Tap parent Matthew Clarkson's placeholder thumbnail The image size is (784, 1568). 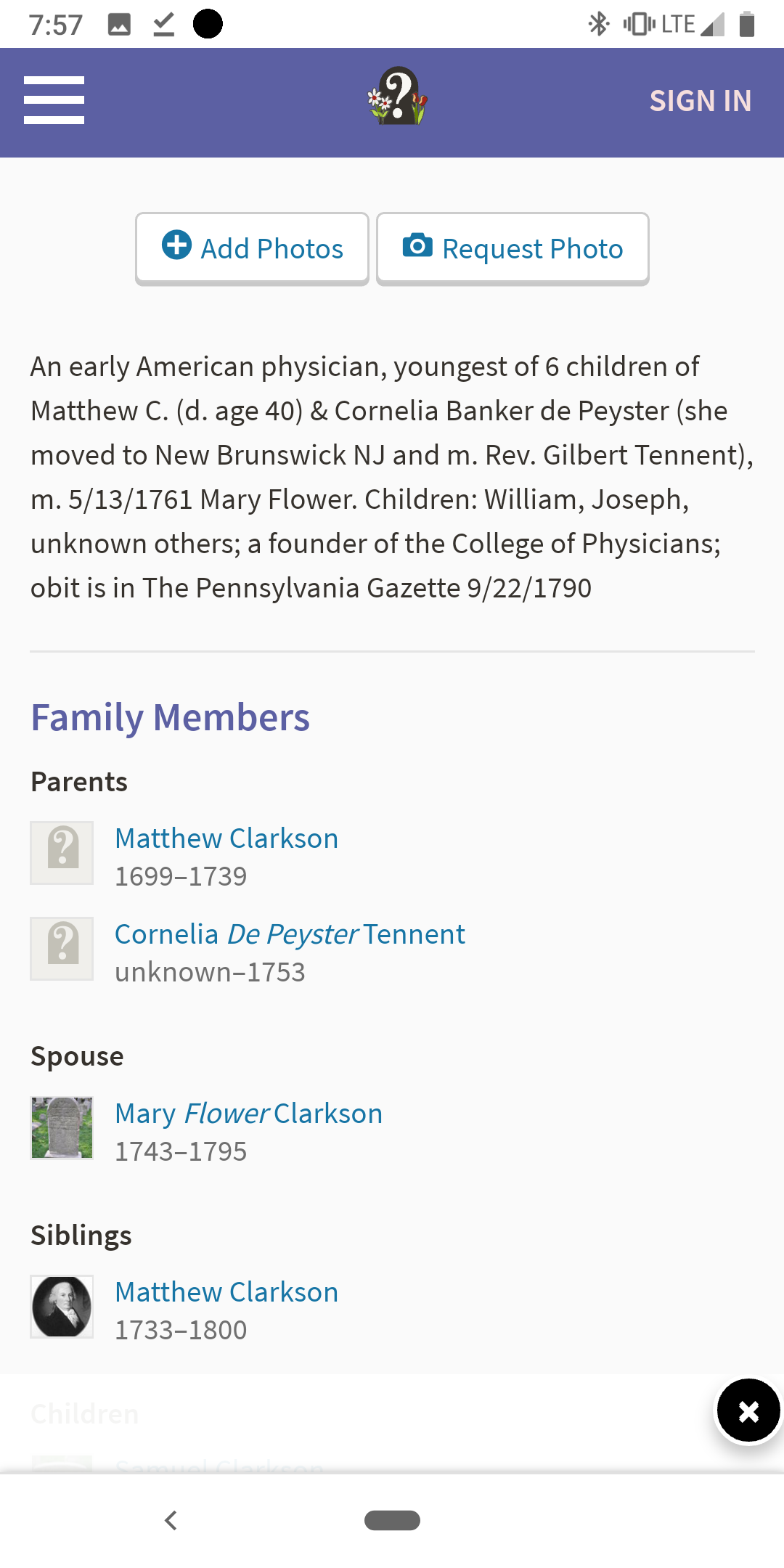tap(62, 853)
